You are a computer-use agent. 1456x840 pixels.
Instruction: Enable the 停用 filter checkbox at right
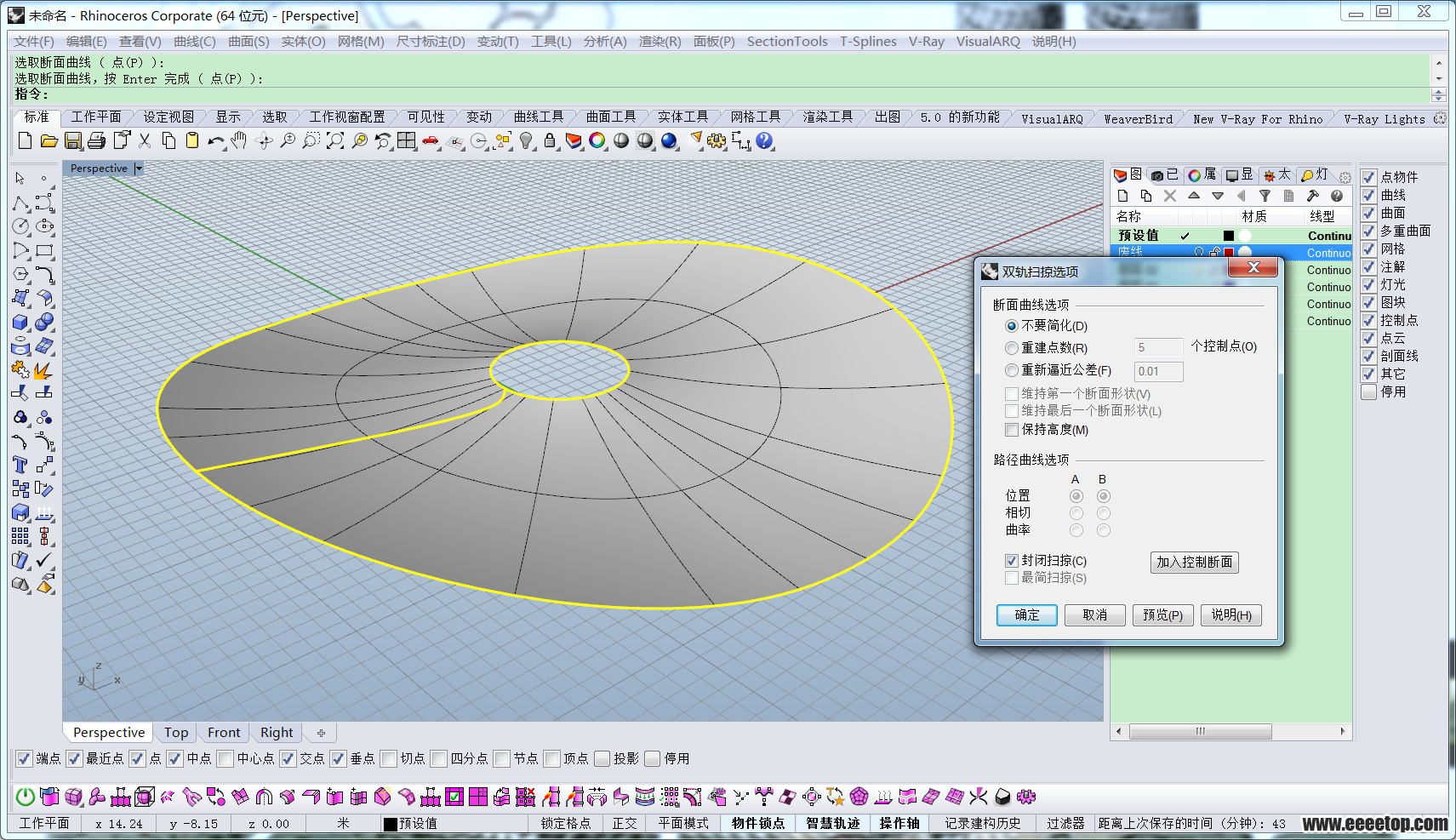1368,391
